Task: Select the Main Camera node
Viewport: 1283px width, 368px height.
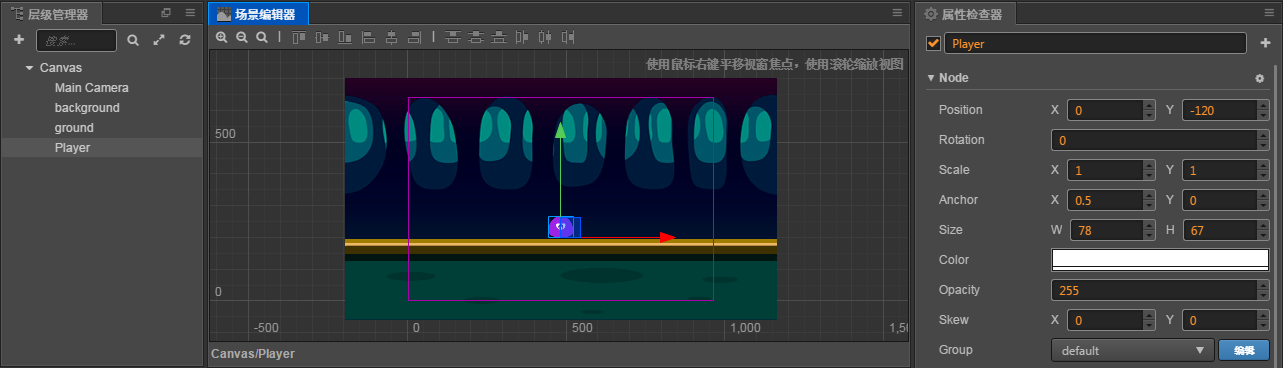Action: coord(92,88)
